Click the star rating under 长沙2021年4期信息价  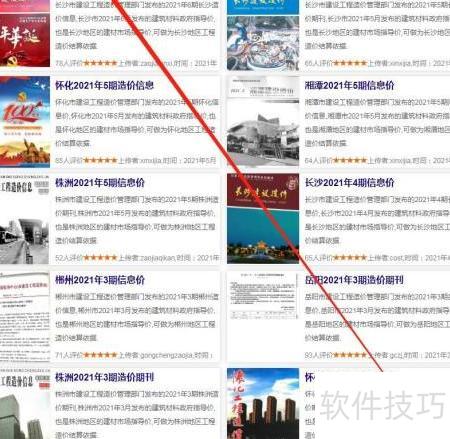pyautogui.click(x=350, y=258)
